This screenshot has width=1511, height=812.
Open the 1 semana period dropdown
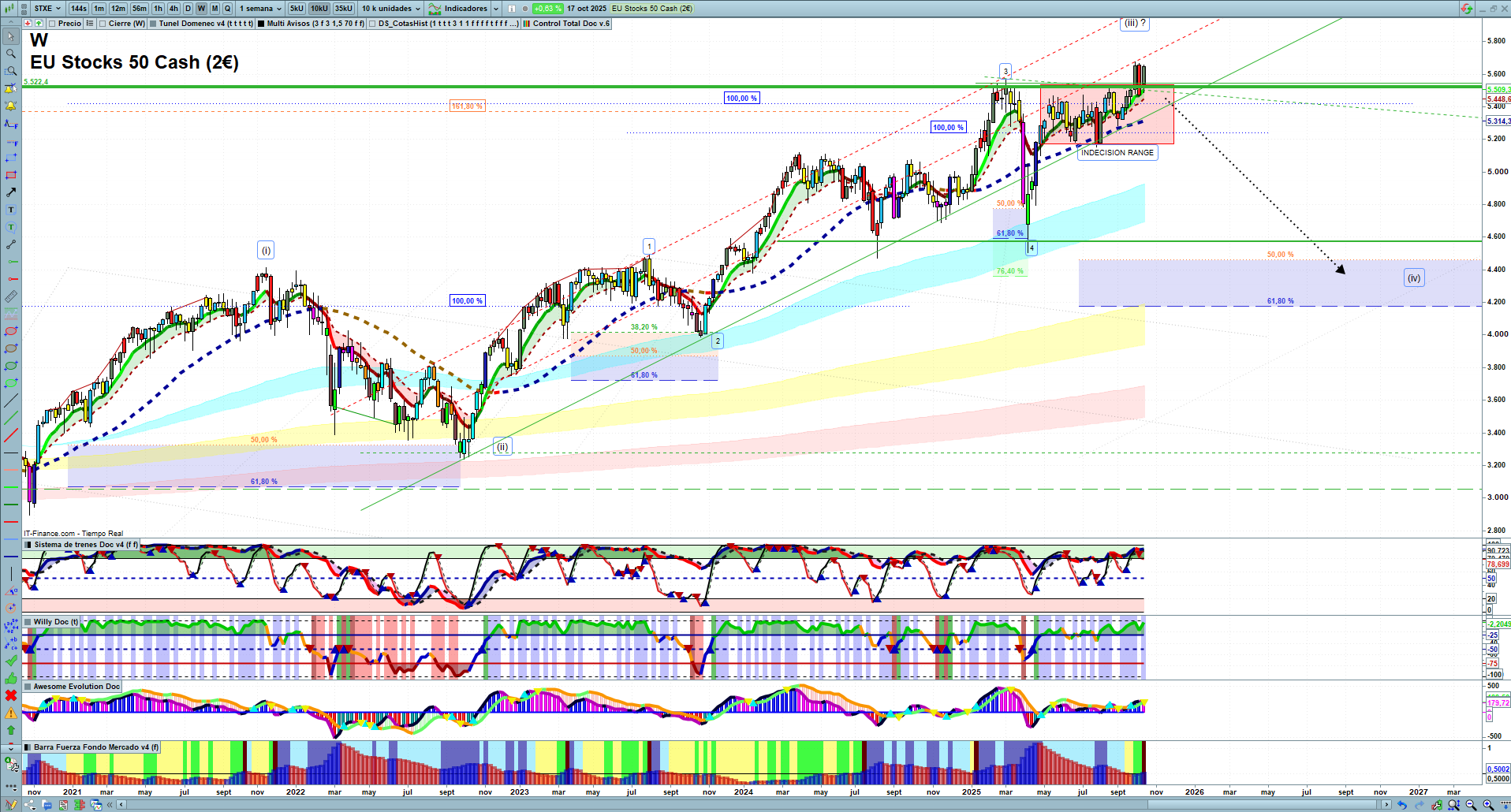pyautogui.click(x=260, y=9)
